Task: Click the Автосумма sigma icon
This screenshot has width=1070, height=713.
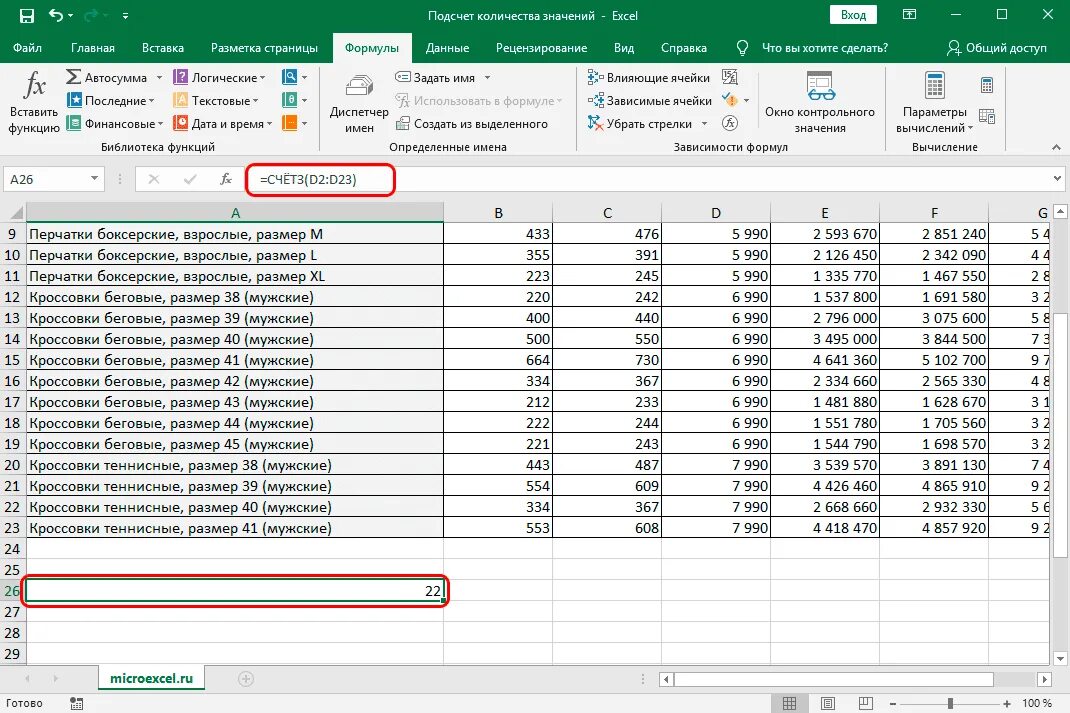Action: [74, 77]
